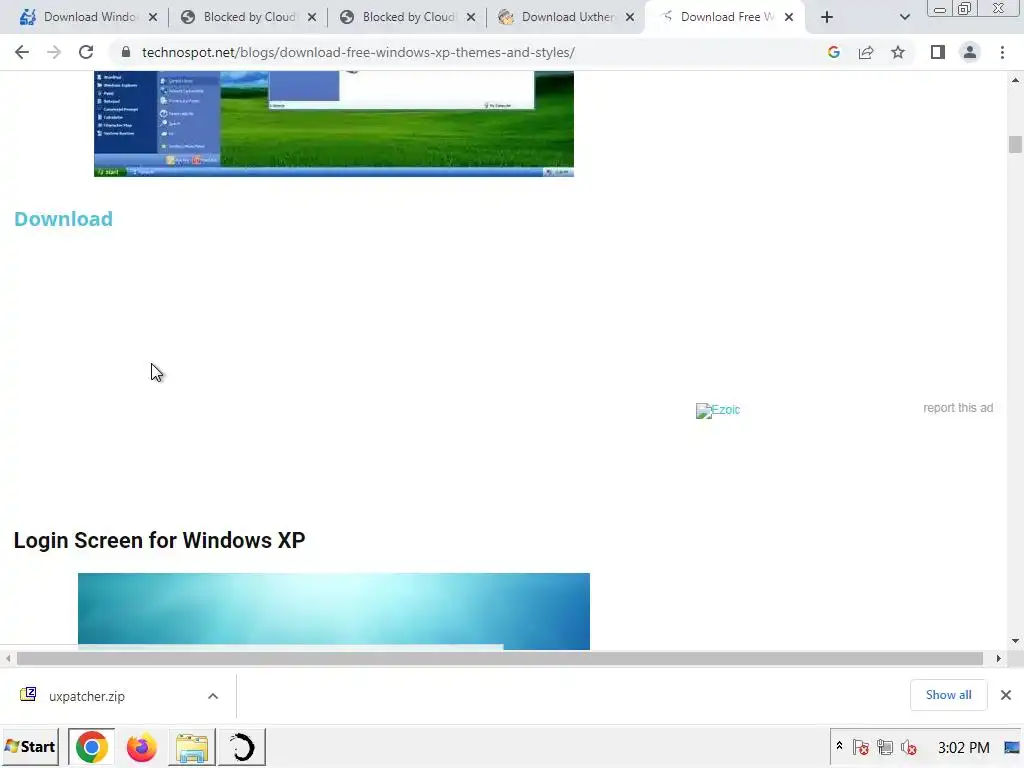This screenshot has height=768, width=1024.
Task: Open the profile avatar menu
Action: (970, 52)
